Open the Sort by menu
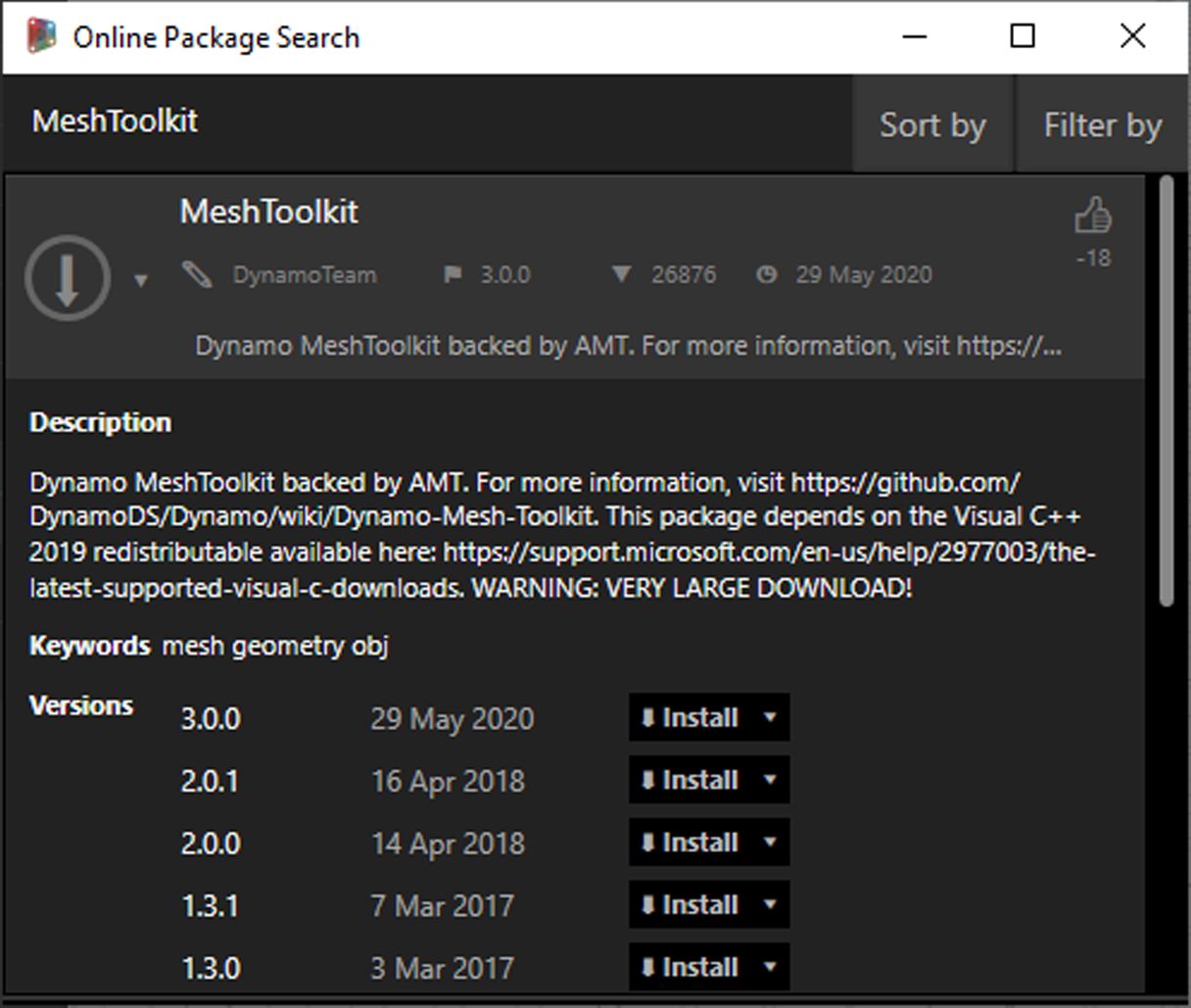The height and width of the screenshot is (1008, 1191). coord(931,124)
